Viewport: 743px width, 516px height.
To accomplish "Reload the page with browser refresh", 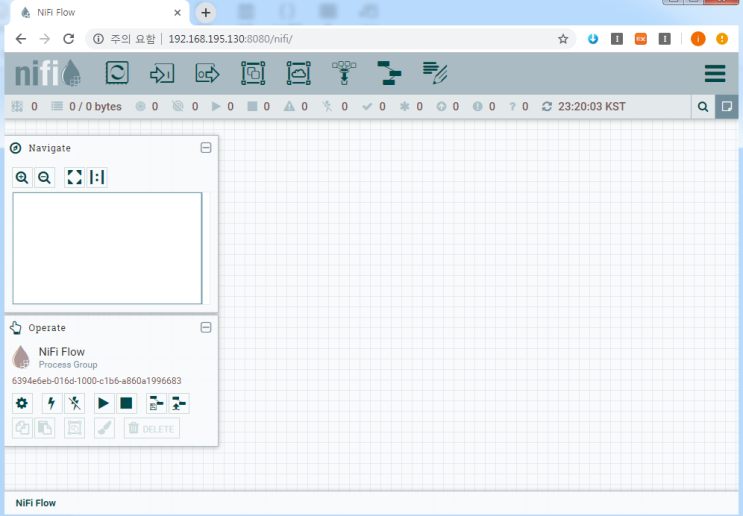I will click(x=69, y=39).
